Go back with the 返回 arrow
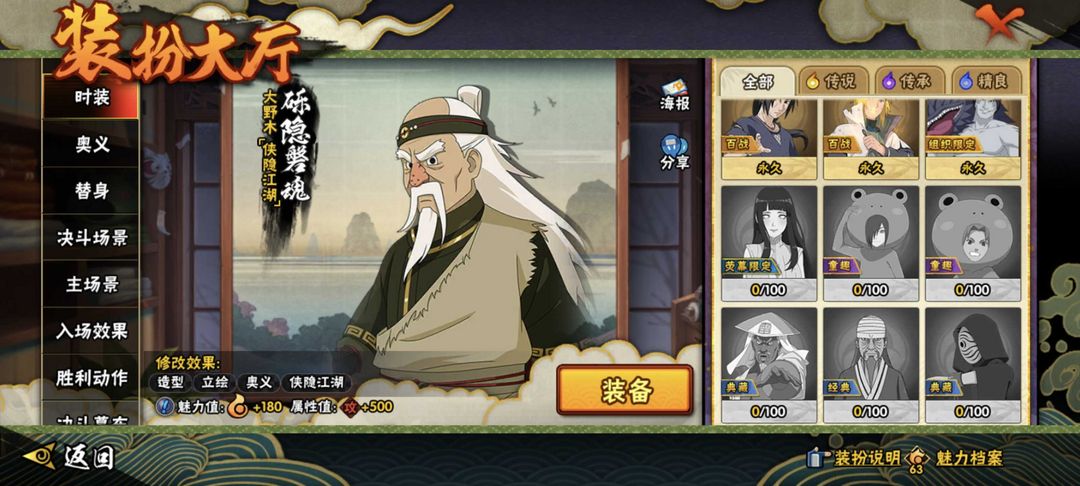The width and height of the screenshot is (1080, 486). [x=69, y=457]
